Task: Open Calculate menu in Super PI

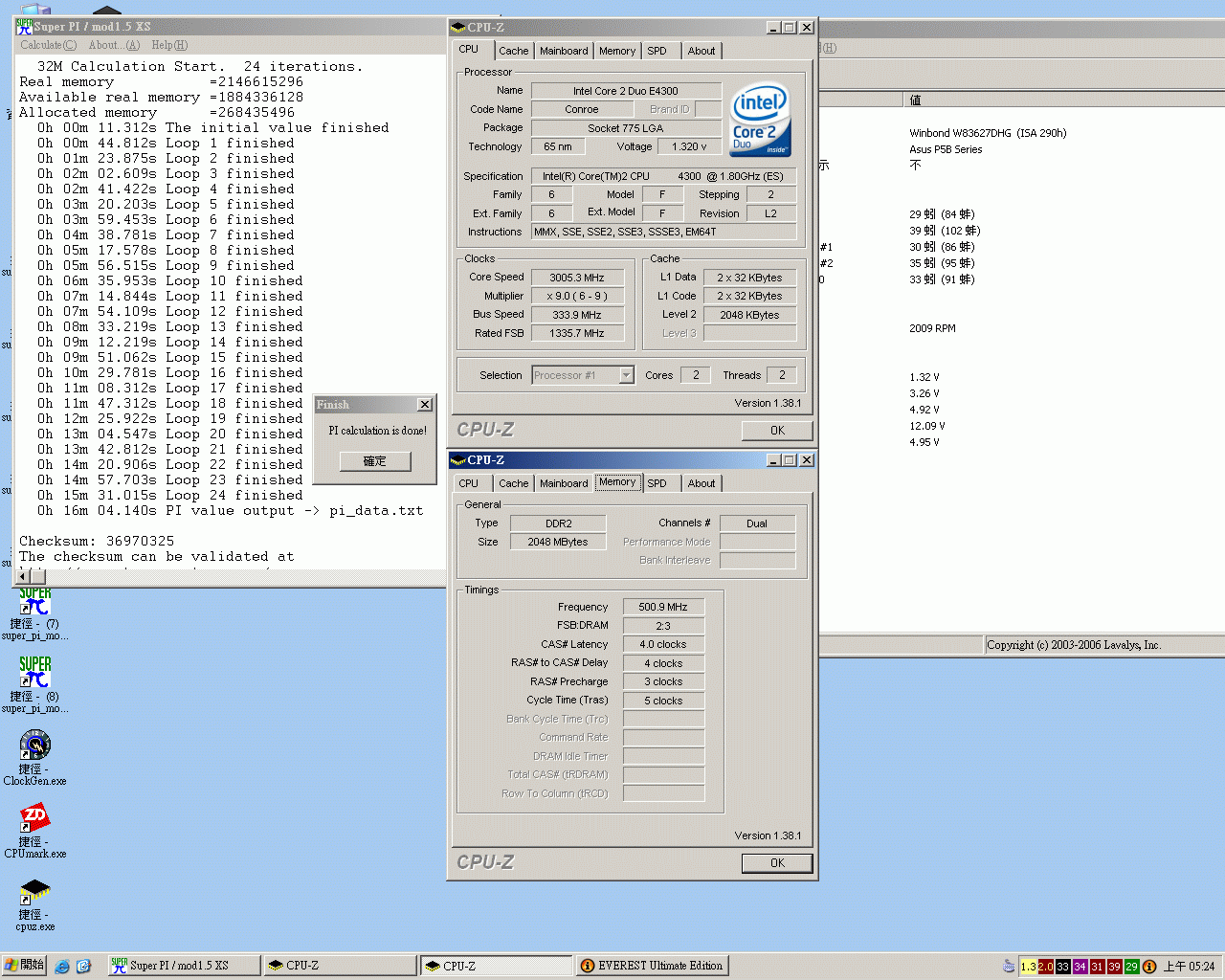Action: 48,45
